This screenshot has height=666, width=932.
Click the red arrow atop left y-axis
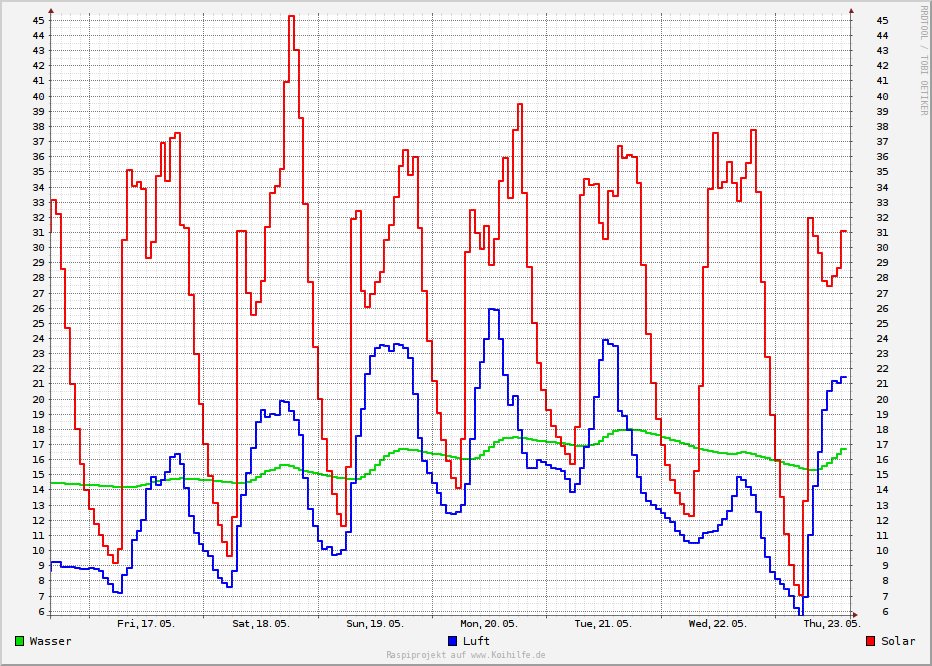51,11
